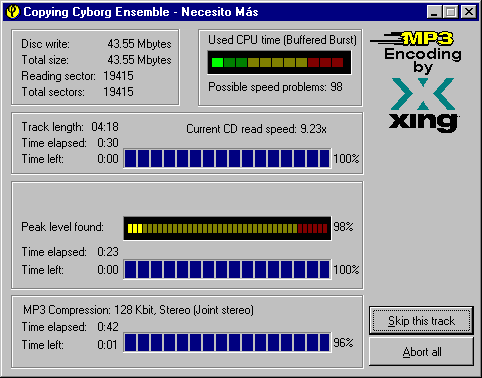The width and height of the screenshot is (482, 378).
Task: Click the track read progress bar below CD speed
Action: [x=227, y=158]
